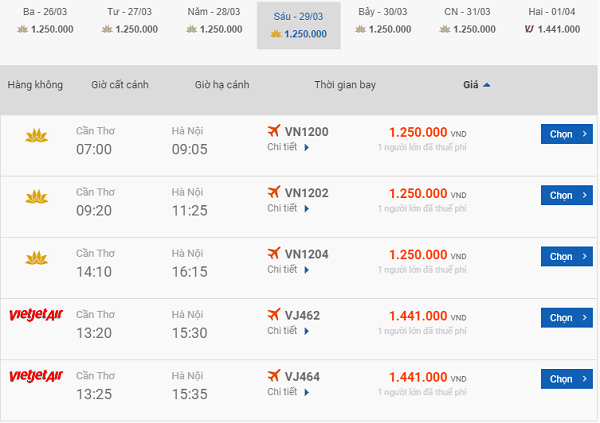Choose flight VN1200 with Chọn button
This screenshot has width=600, height=423.
point(567,134)
